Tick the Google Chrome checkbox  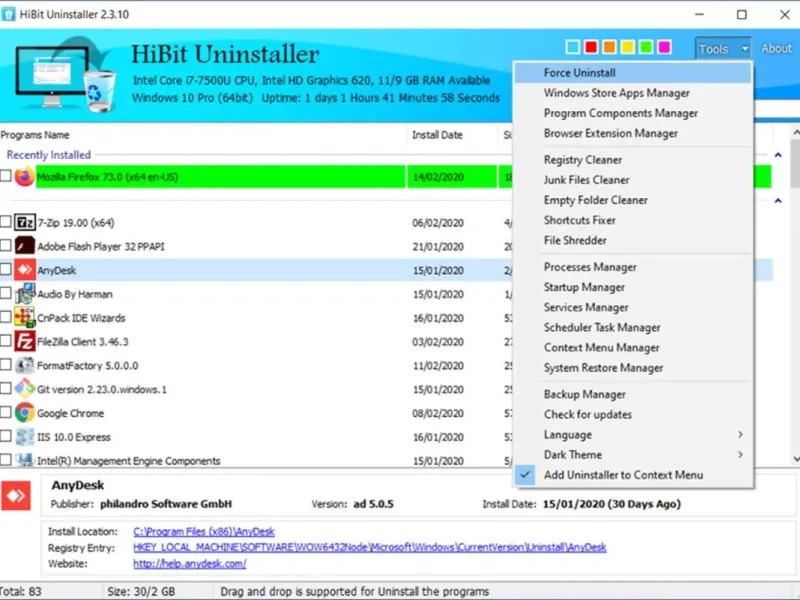click(x=6, y=412)
